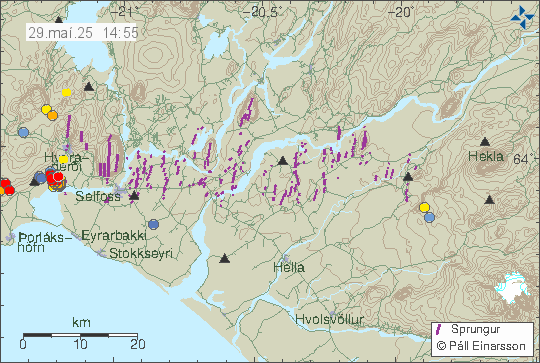Viewport: 540px width, 363px height.
Task: Click the © Páll Einarsson credit
Action: point(481,345)
